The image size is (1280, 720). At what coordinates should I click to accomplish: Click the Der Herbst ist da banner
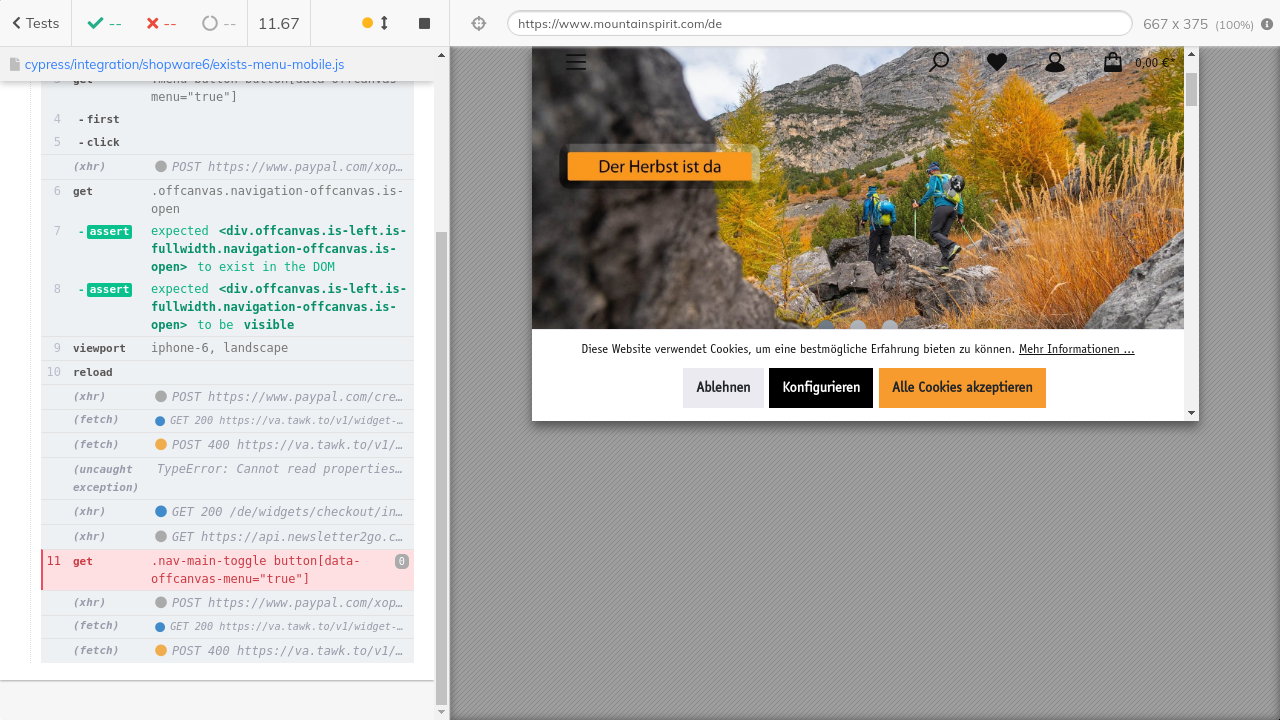(659, 167)
